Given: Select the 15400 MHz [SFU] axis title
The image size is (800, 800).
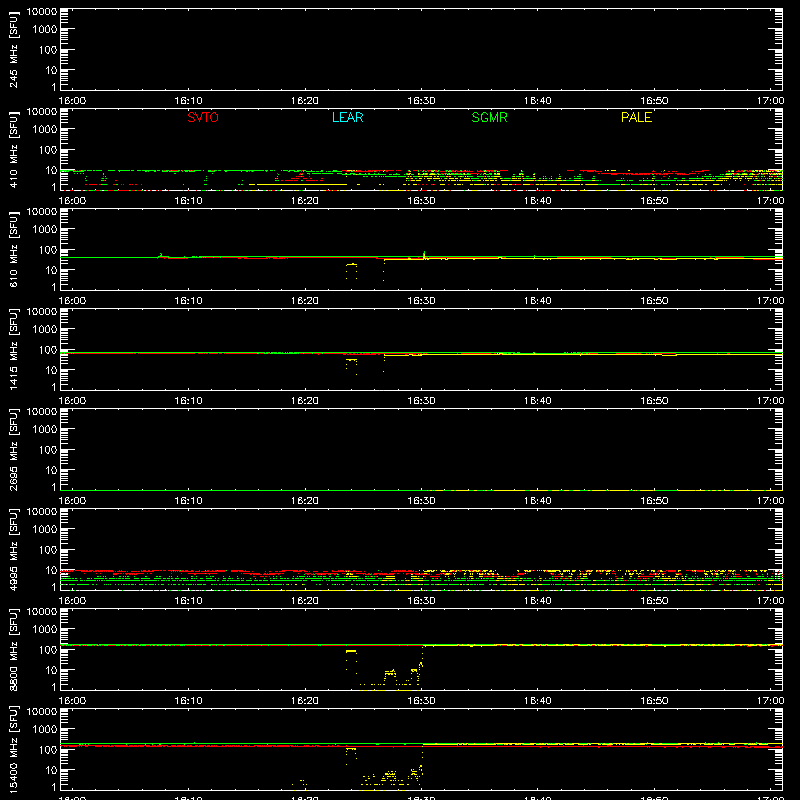Looking at the screenshot, I should [14, 749].
